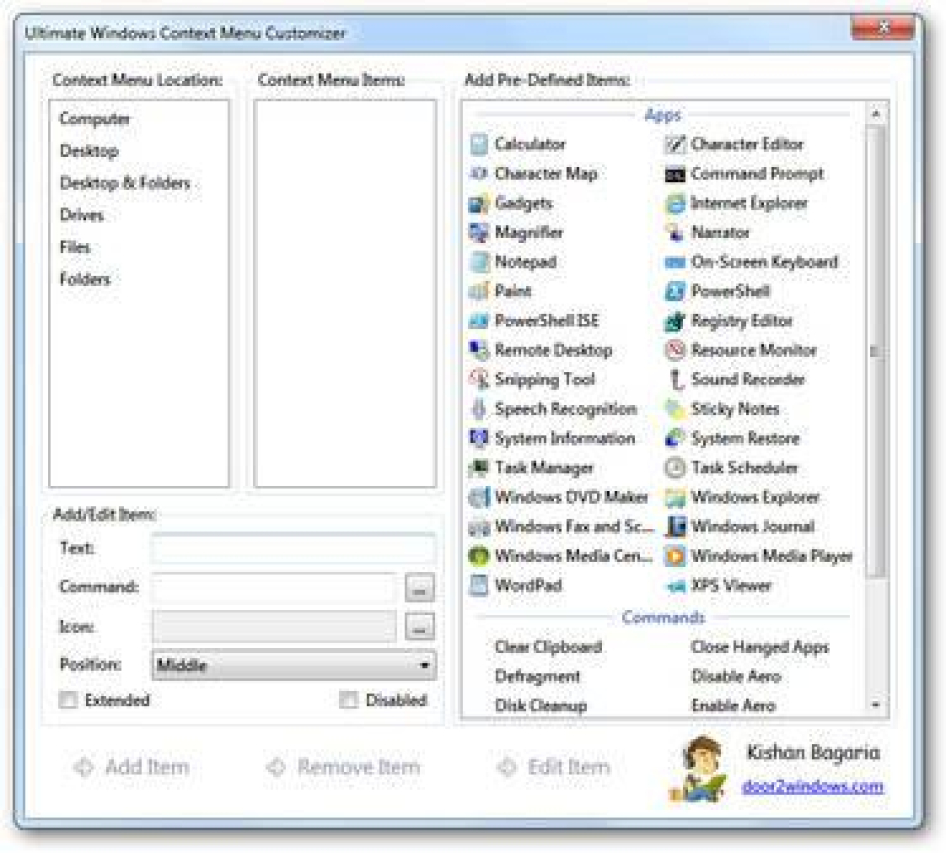Image resolution: width=946 pixels, height=853 pixels.
Task: Select the Paint icon
Action: (x=478, y=291)
